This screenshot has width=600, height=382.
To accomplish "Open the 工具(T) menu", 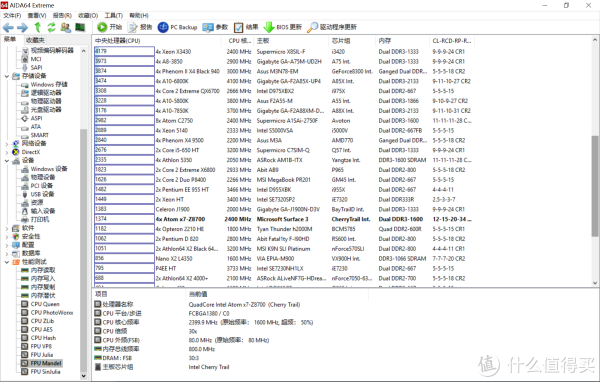I will pos(114,15).
